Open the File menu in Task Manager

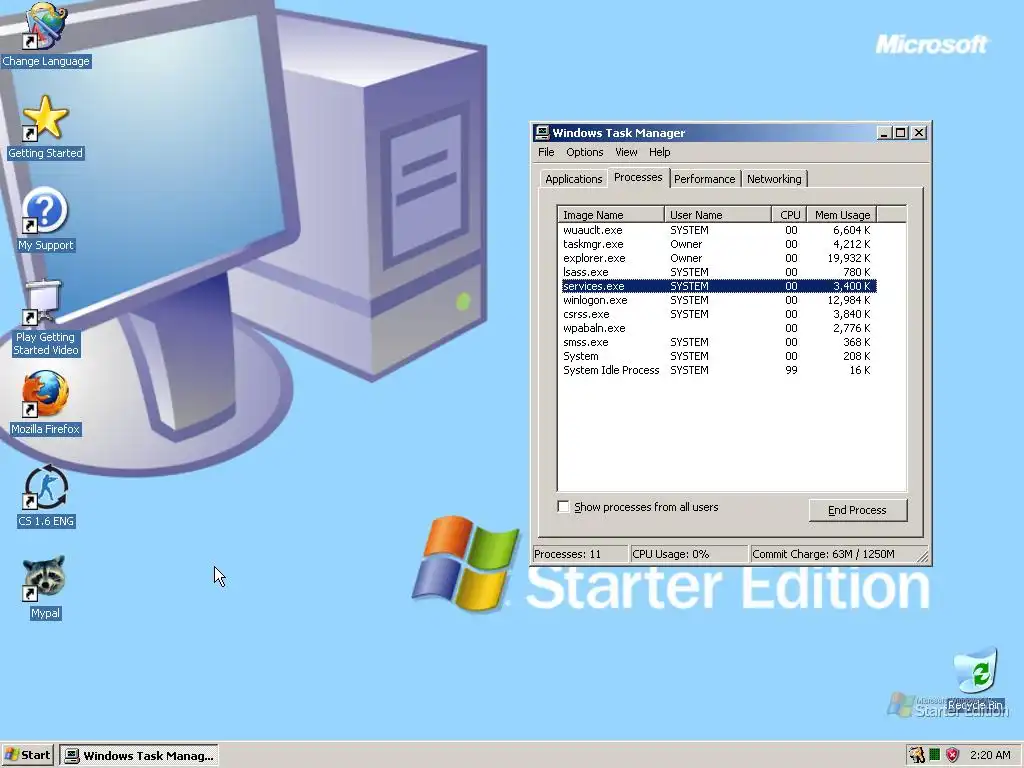(546, 152)
